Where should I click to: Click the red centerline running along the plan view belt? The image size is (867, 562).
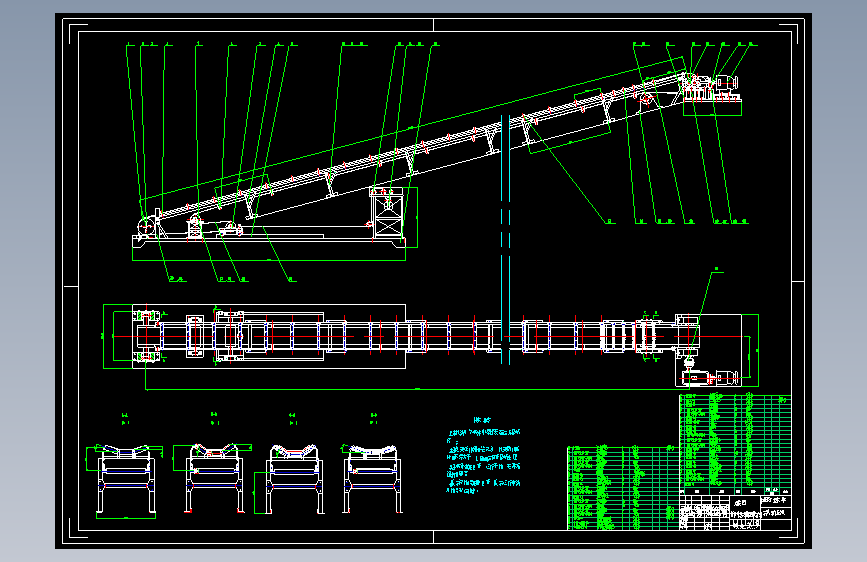click(x=426, y=336)
